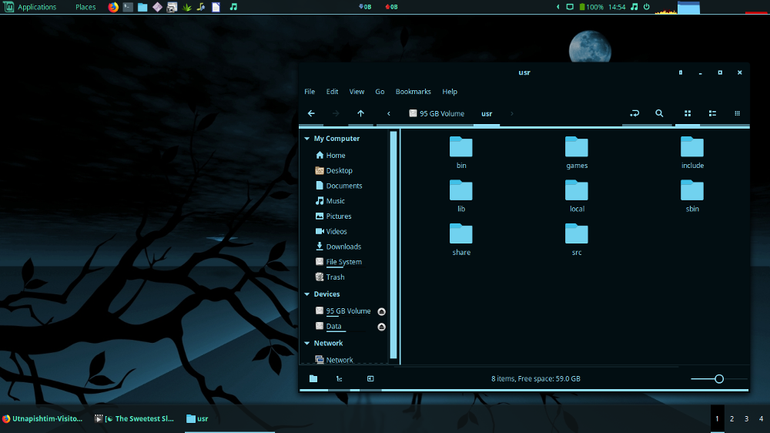Show places sidebar from status bar icon
Viewport: 770px width, 433px height.
[313, 379]
